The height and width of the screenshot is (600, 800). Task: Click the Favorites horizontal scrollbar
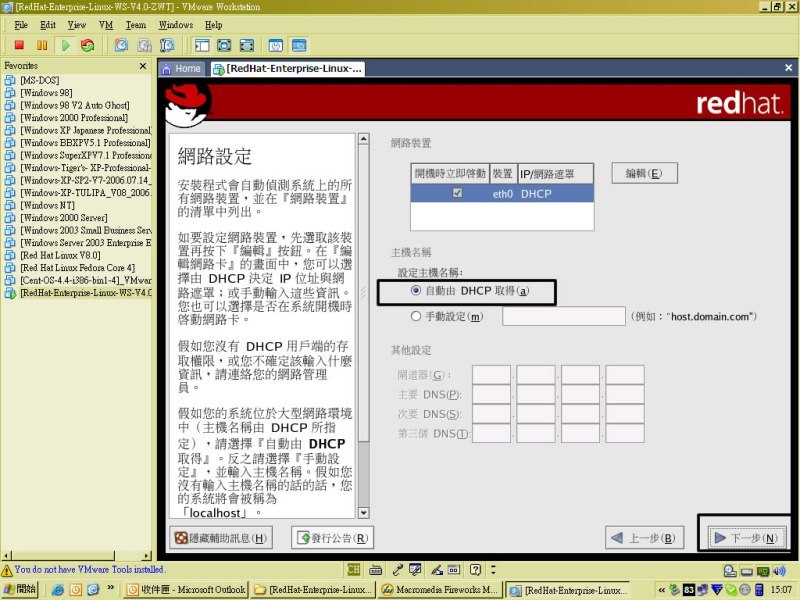tap(77, 555)
